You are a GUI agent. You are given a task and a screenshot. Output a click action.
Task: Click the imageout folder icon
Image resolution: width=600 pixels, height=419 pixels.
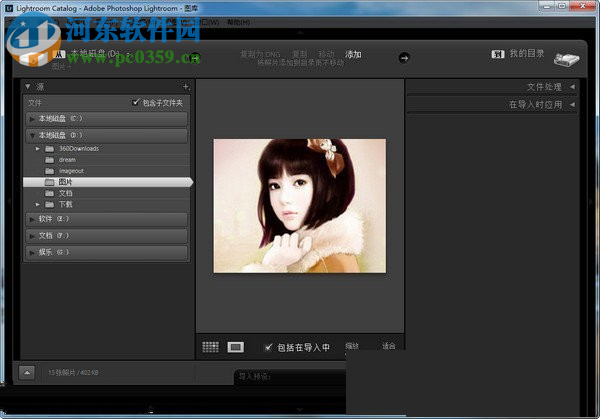(x=49, y=171)
